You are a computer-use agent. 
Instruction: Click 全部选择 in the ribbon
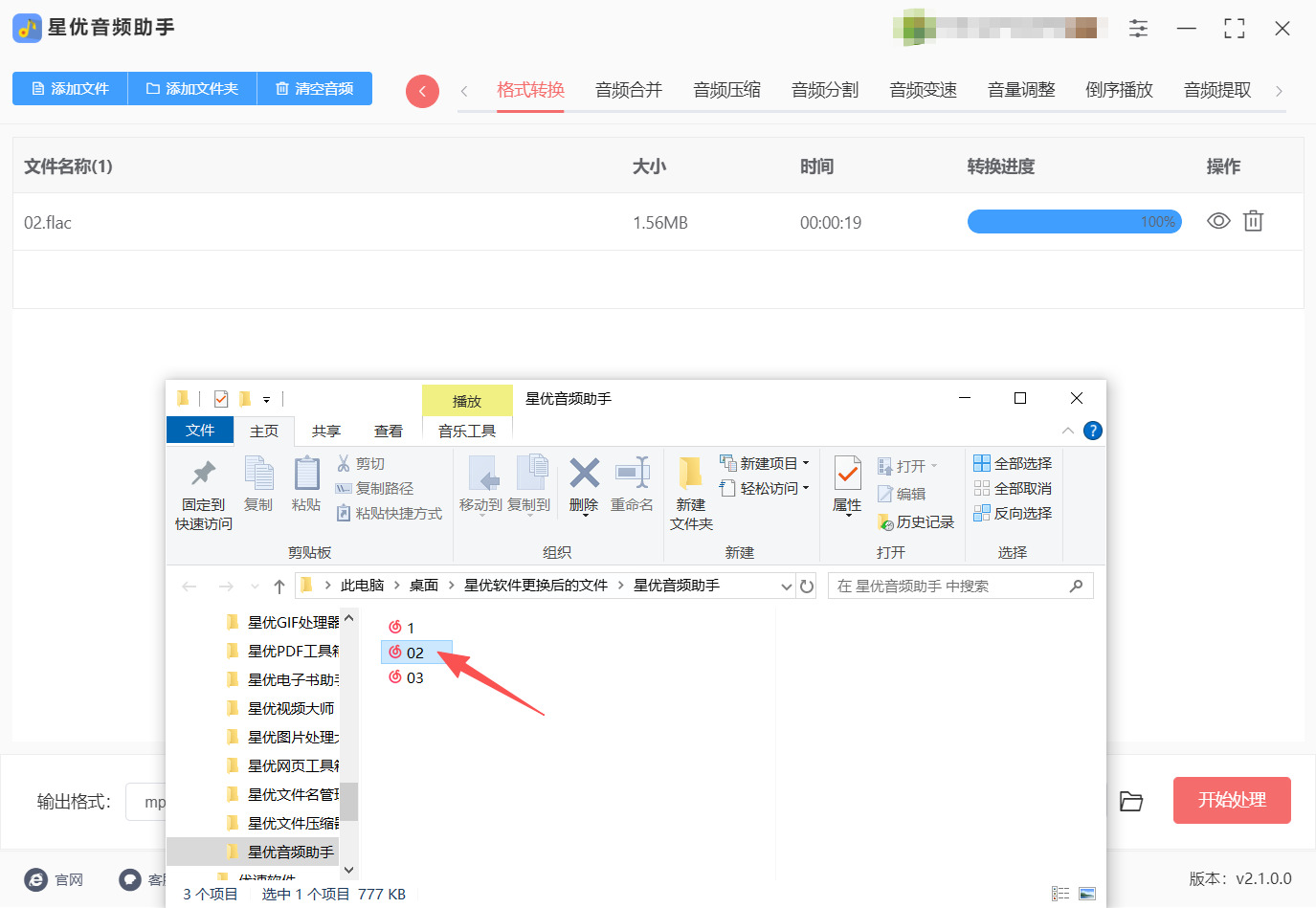pyautogui.click(x=1013, y=463)
